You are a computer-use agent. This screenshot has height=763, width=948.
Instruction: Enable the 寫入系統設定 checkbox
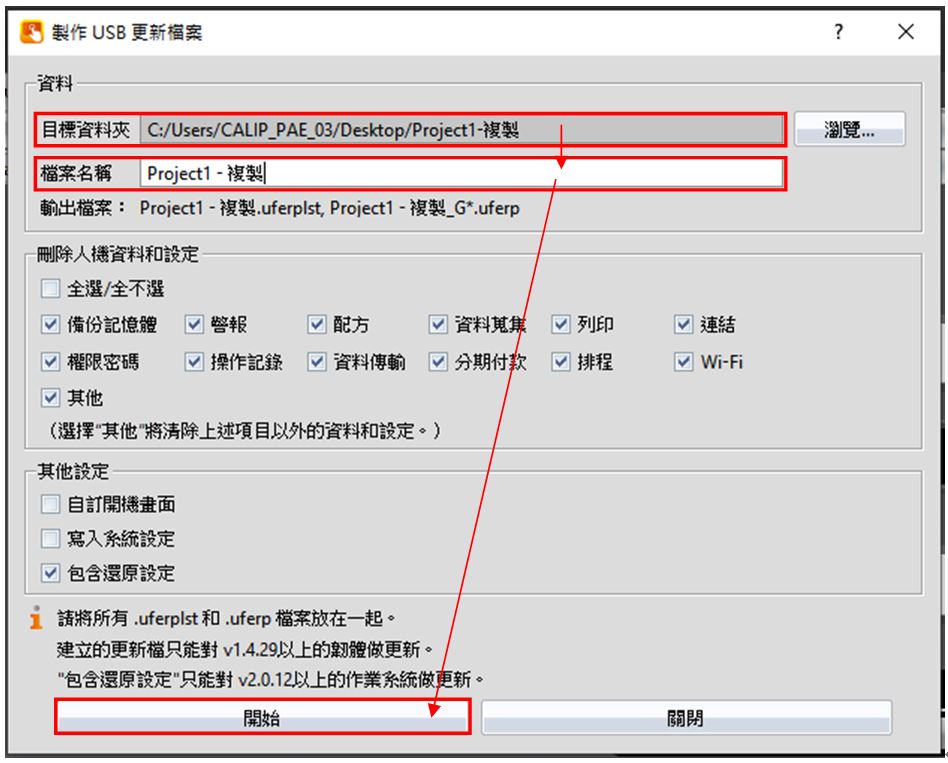point(51,538)
